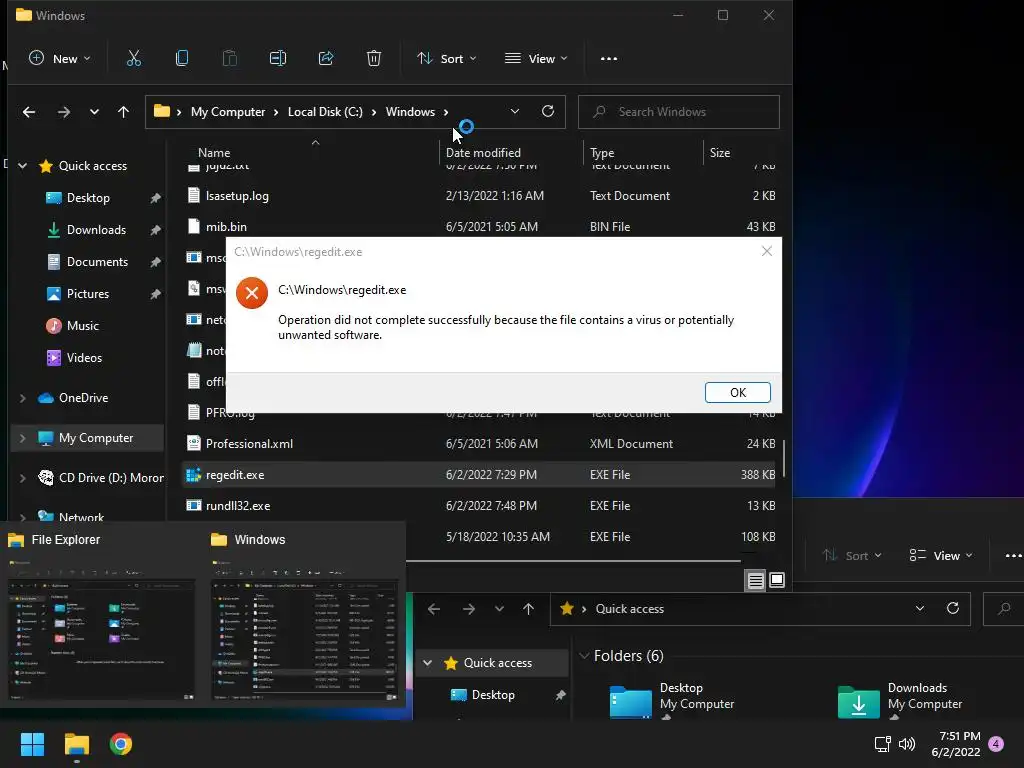1024x768 pixels.
Task: Click the Rename icon in toolbar
Action: [x=278, y=59]
